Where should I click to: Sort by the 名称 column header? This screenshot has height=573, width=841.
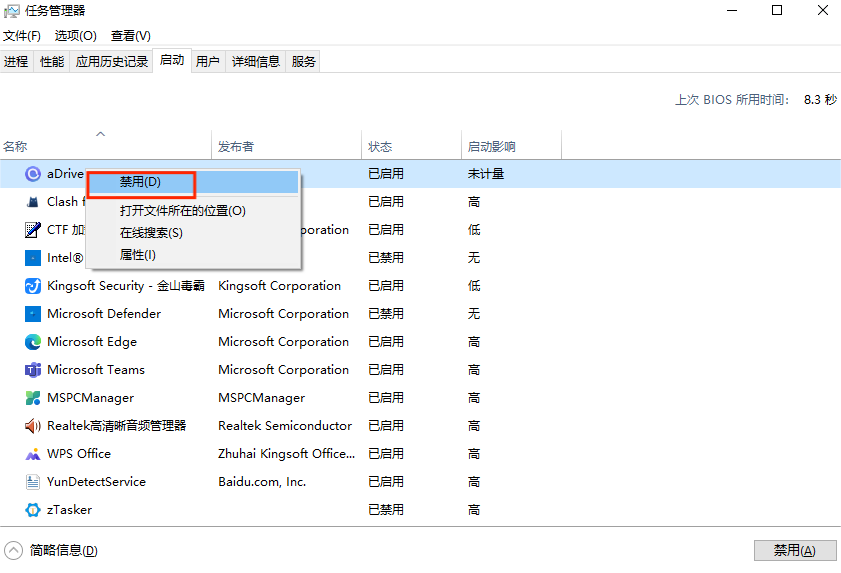coord(106,146)
